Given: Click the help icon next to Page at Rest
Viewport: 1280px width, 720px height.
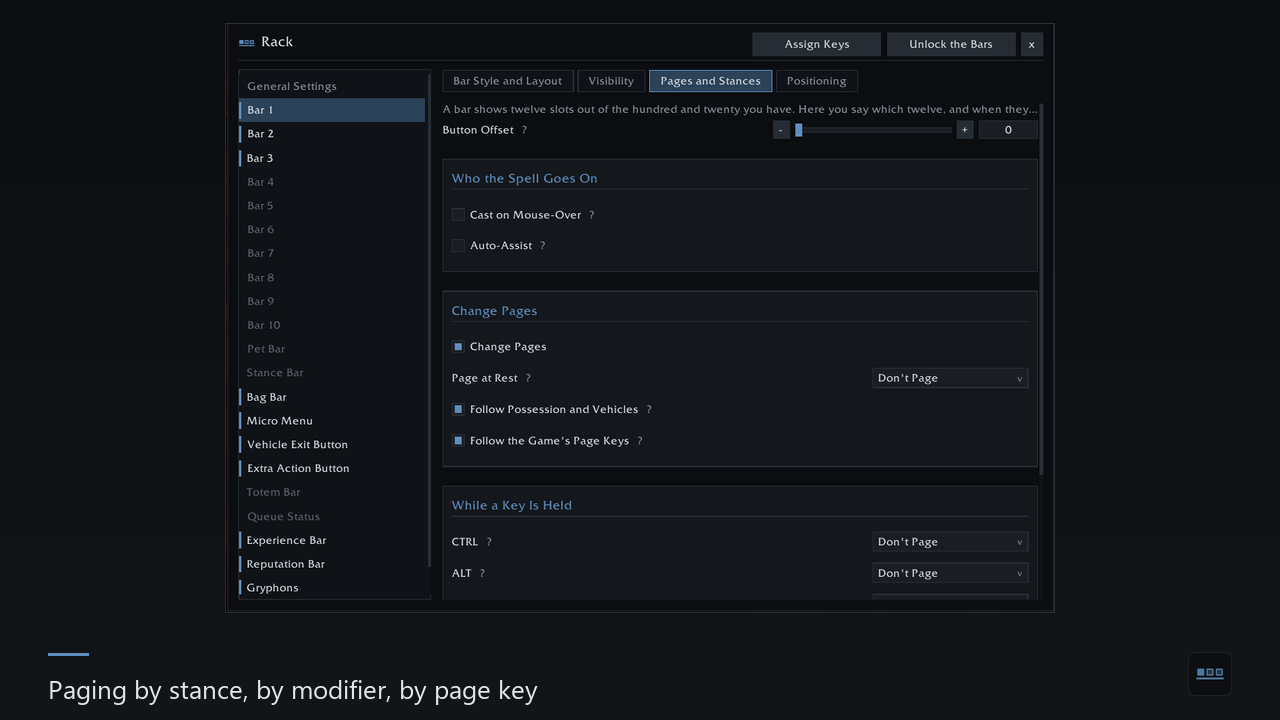Looking at the screenshot, I should [528, 378].
